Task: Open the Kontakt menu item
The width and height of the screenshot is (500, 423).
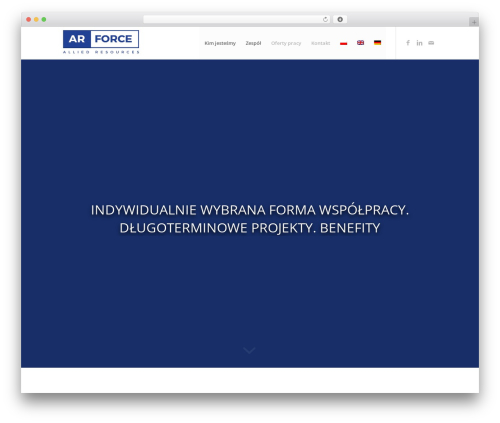Action: tap(320, 43)
